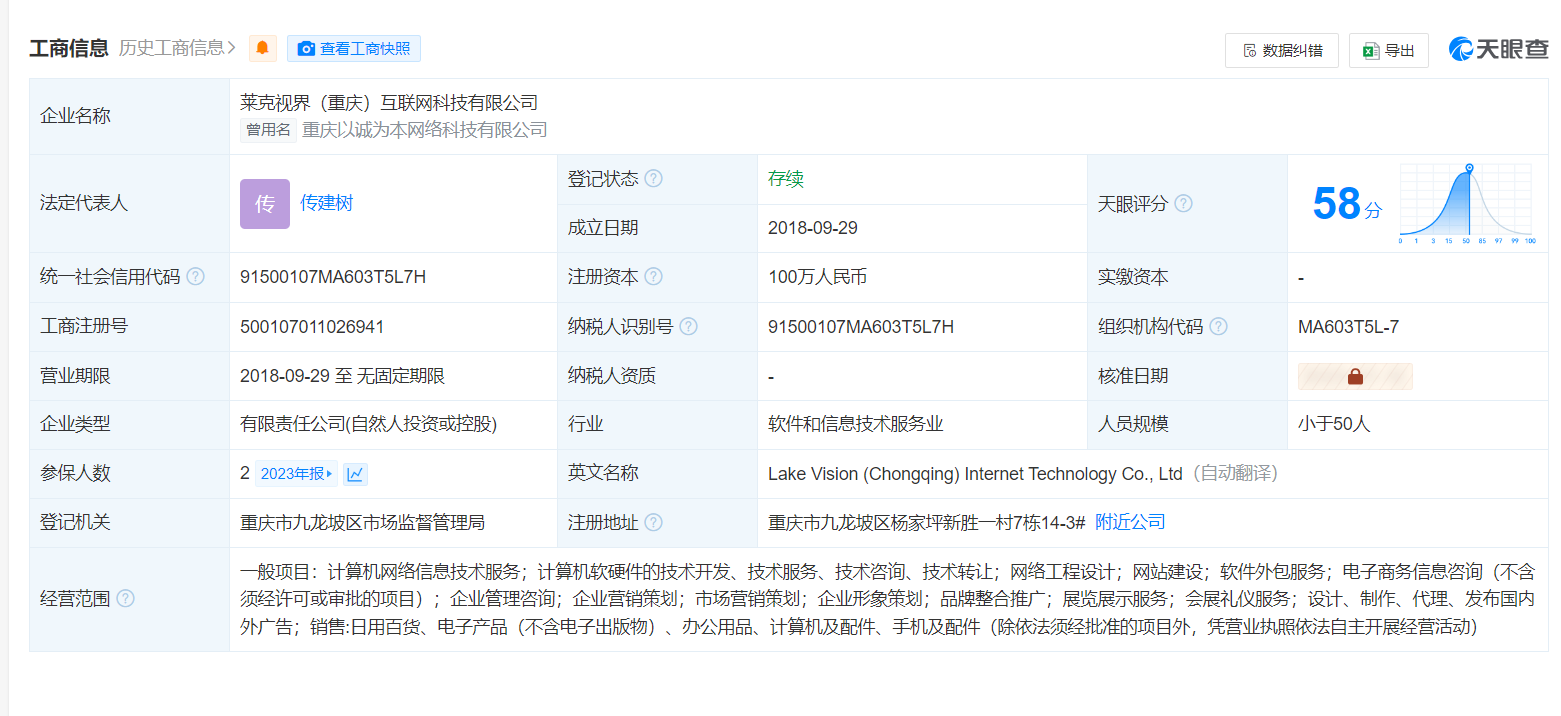Click help icon beside 登记状态

(653, 179)
